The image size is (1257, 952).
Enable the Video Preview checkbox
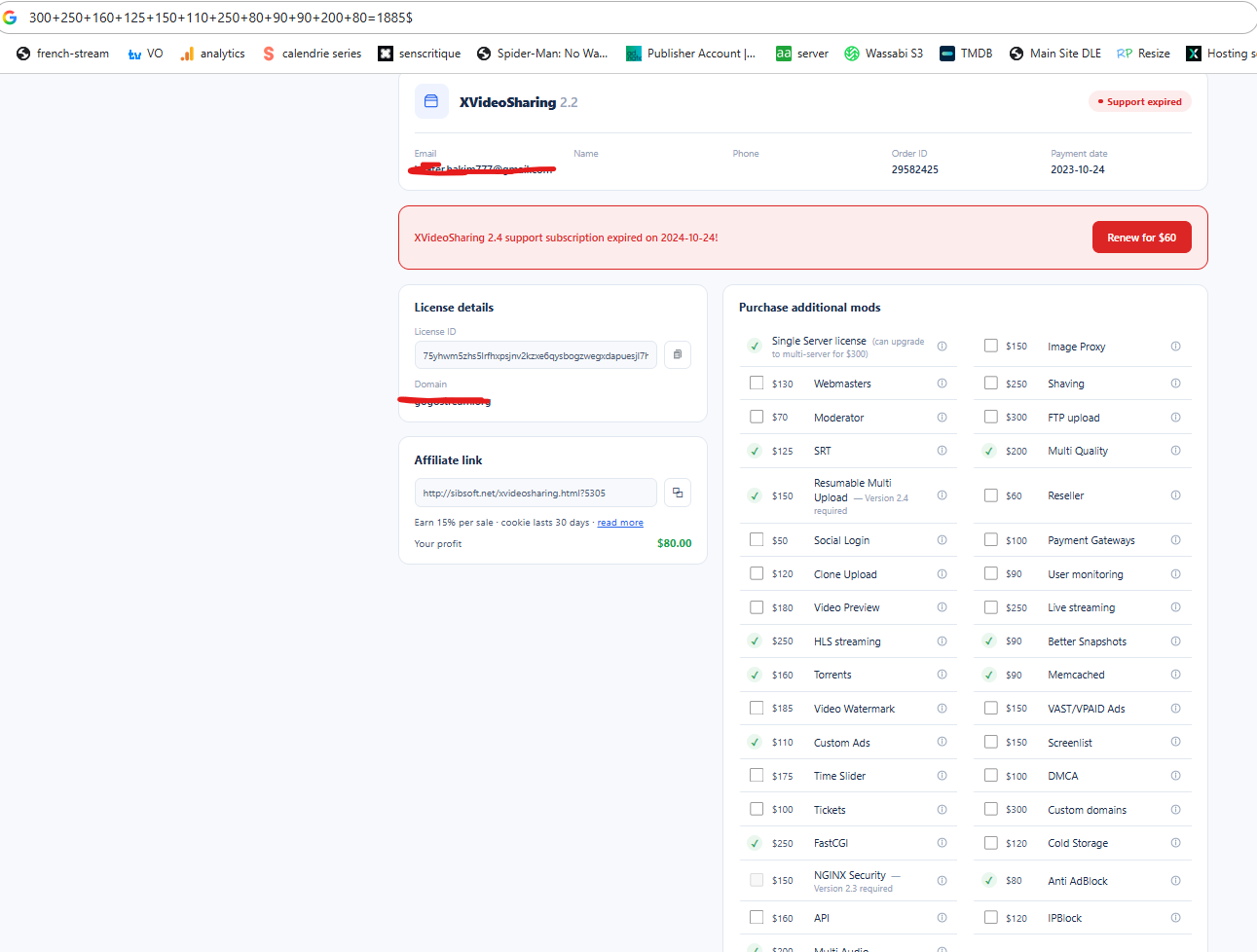tap(757, 606)
